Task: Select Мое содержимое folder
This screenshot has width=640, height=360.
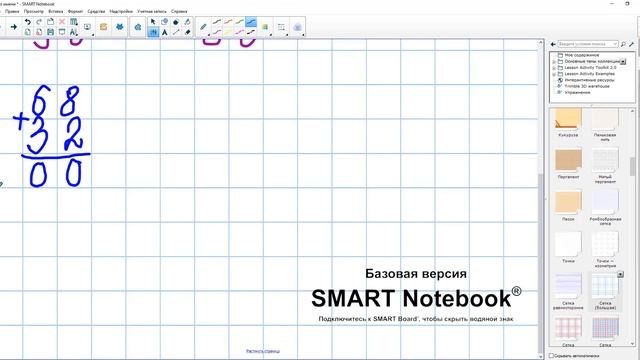Action: pyautogui.click(x=582, y=55)
